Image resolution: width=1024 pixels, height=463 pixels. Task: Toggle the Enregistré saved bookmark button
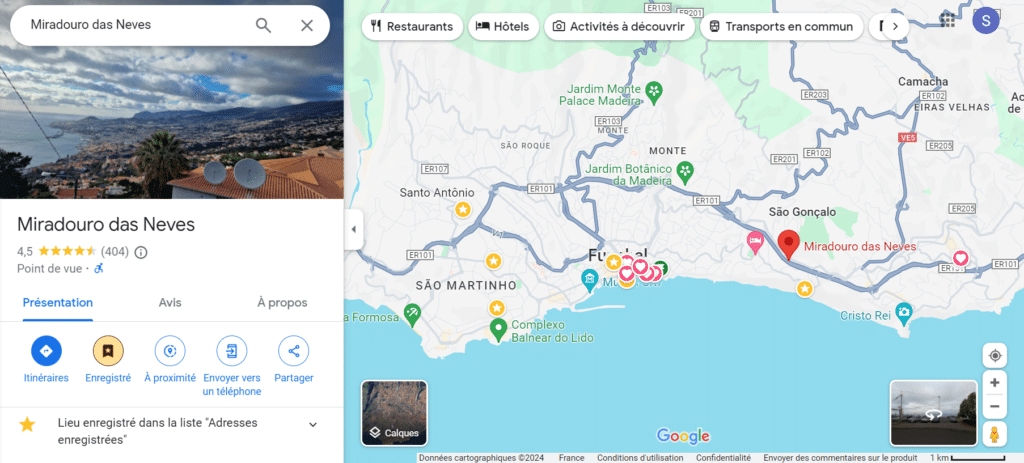pos(108,351)
